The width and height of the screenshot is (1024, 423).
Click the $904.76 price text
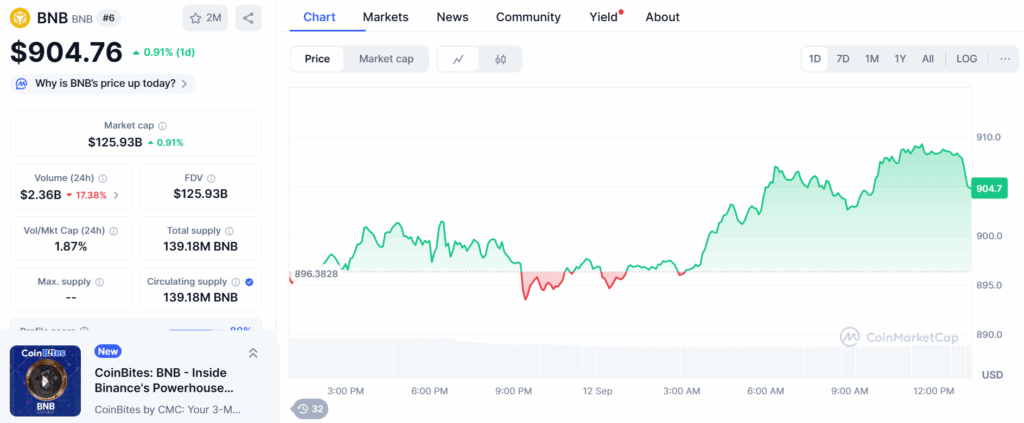coord(66,52)
